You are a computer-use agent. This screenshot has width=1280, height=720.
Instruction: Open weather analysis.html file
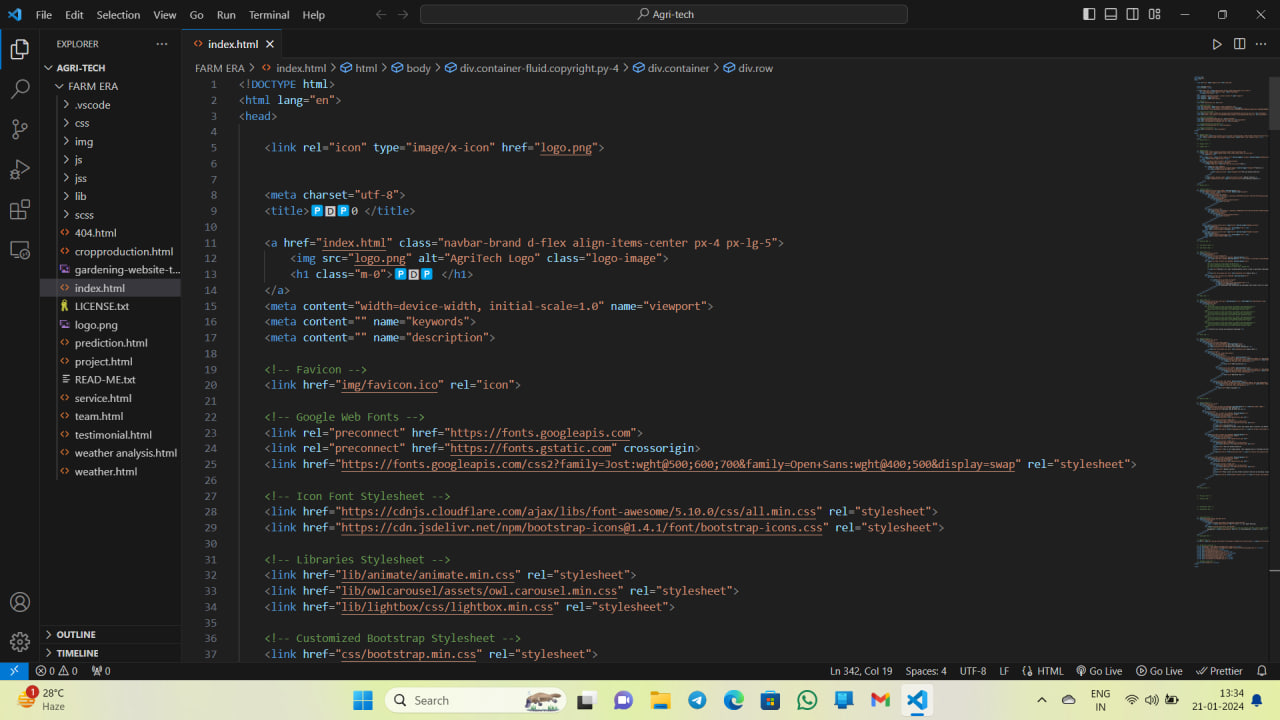tap(110, 453)
